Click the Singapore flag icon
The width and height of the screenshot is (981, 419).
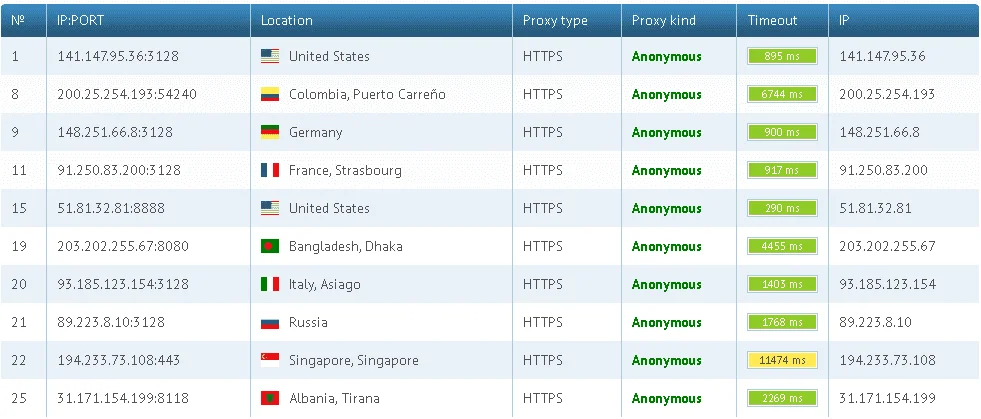[x=270, y=360]
